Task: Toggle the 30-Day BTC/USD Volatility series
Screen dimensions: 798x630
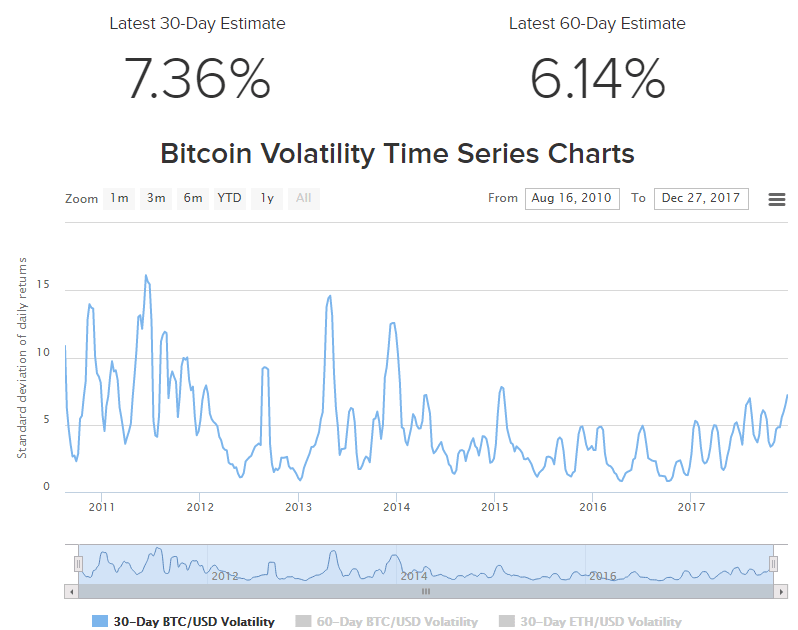Action: [193, 621]
